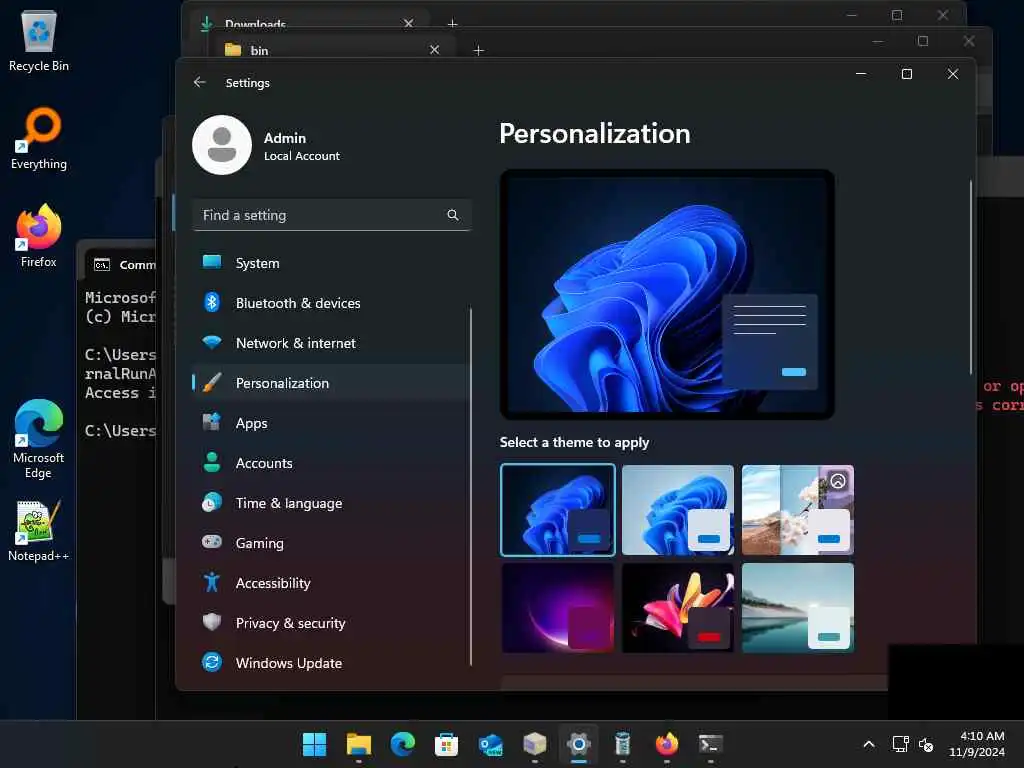The width and height of the screenshot is (1024, 768).
Task: Click the search magnifier in Find a setting
Action: (x=453, y=215)
